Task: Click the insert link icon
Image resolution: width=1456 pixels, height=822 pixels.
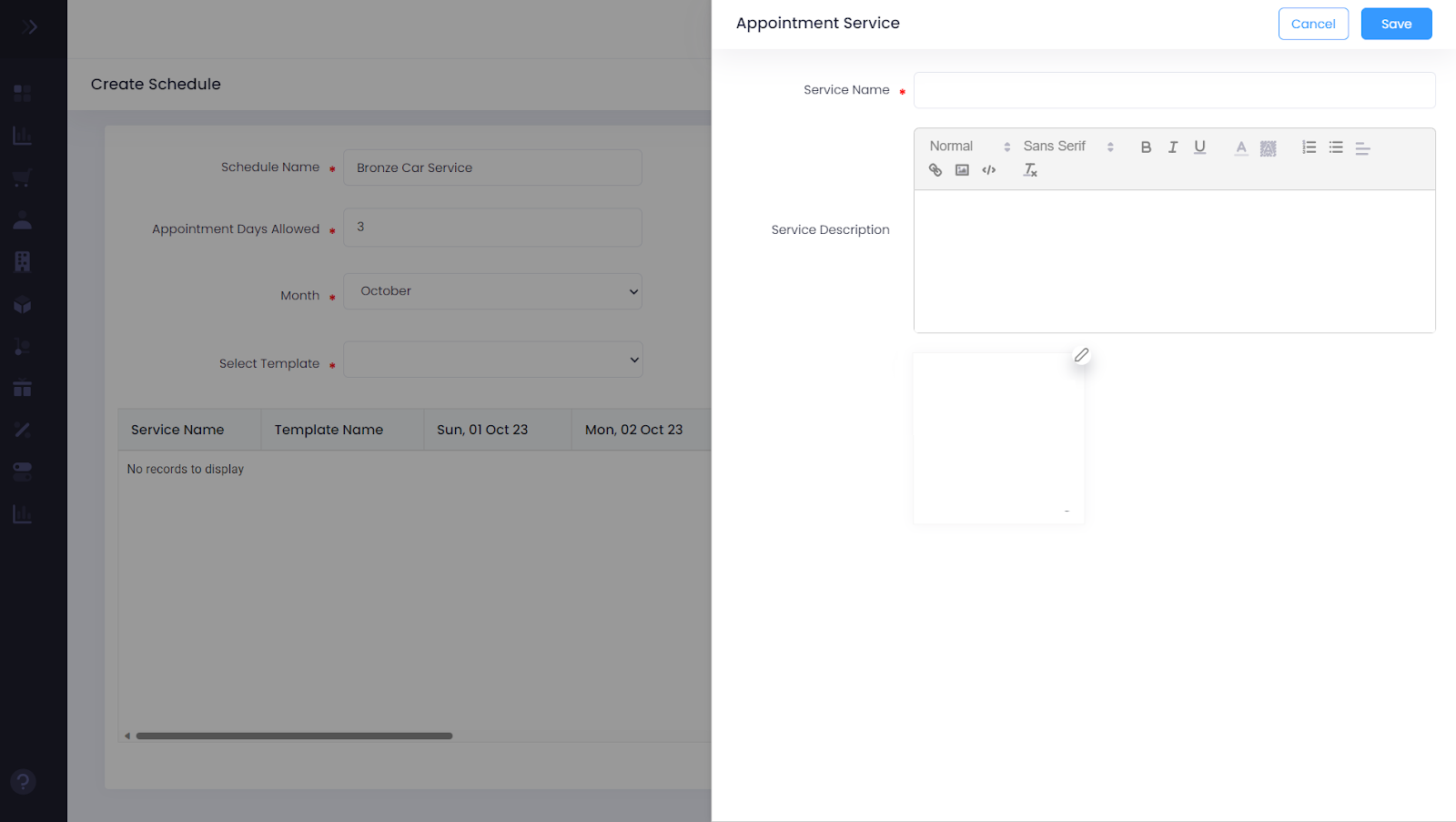Action: [x=935, y=170]
